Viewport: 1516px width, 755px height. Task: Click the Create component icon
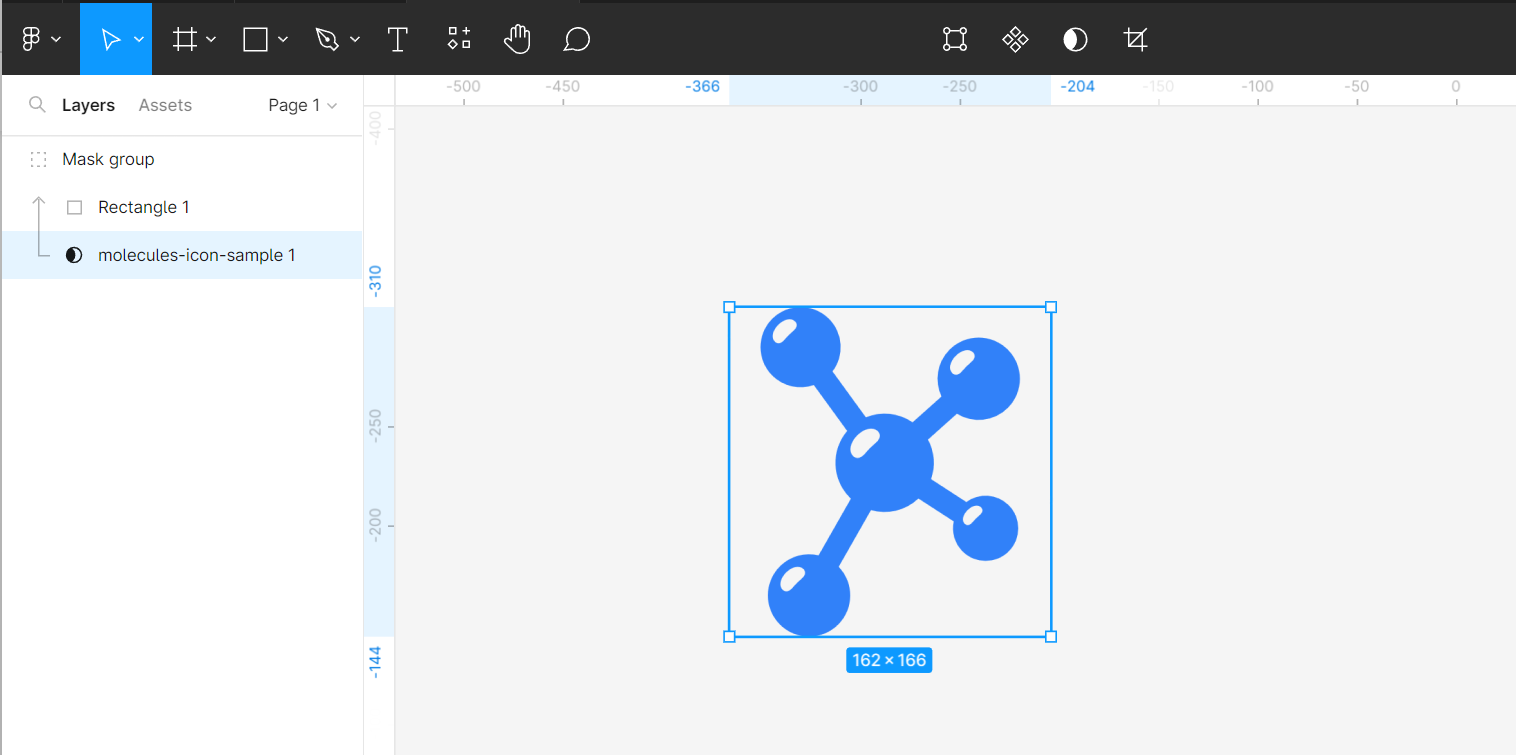pos(1015,39)
